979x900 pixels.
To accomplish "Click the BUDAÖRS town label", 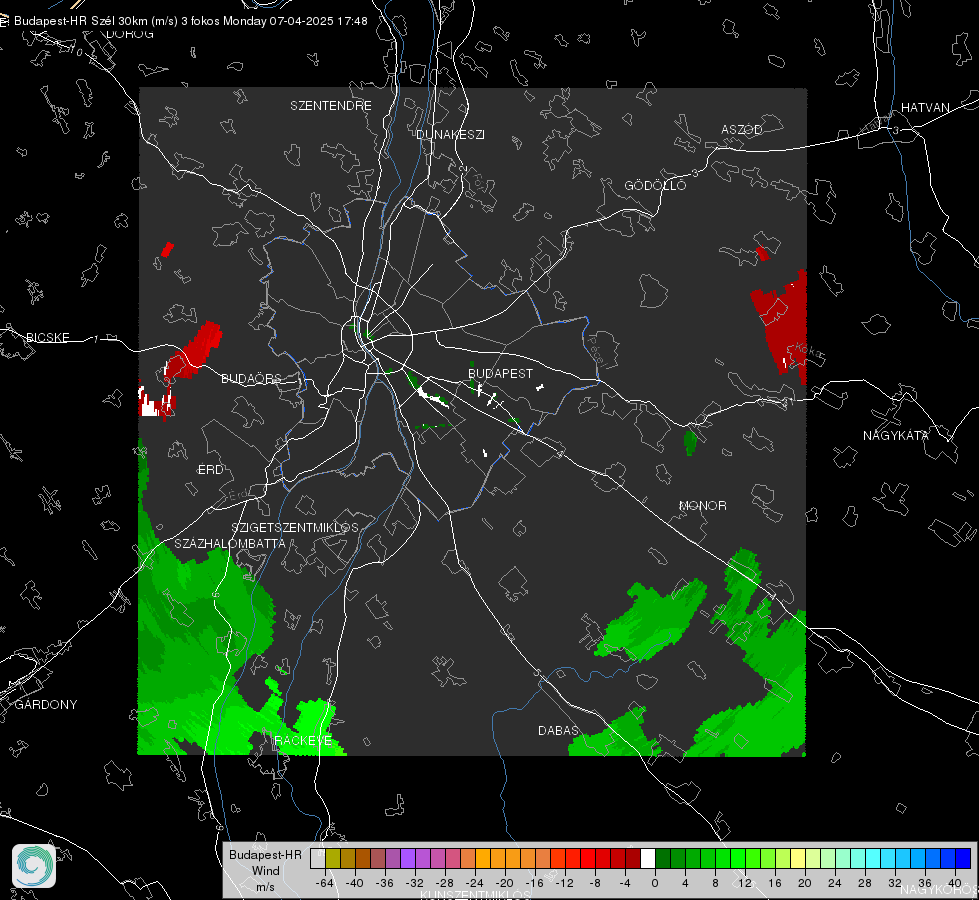I will click(252, 379).
